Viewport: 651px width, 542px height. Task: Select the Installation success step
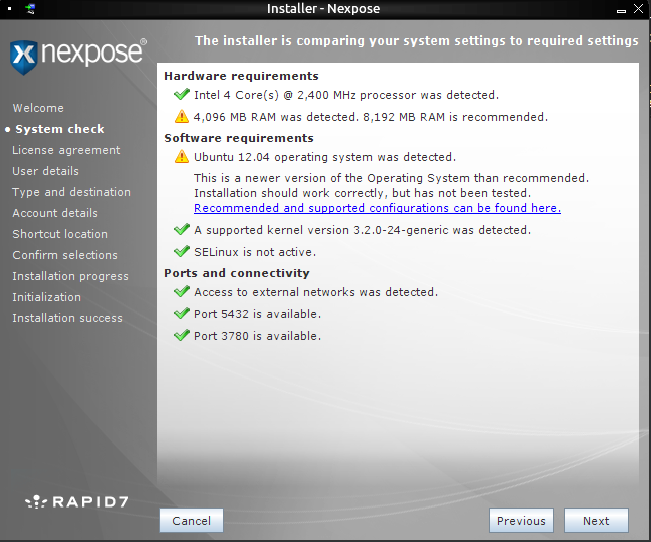click(67, 318)
